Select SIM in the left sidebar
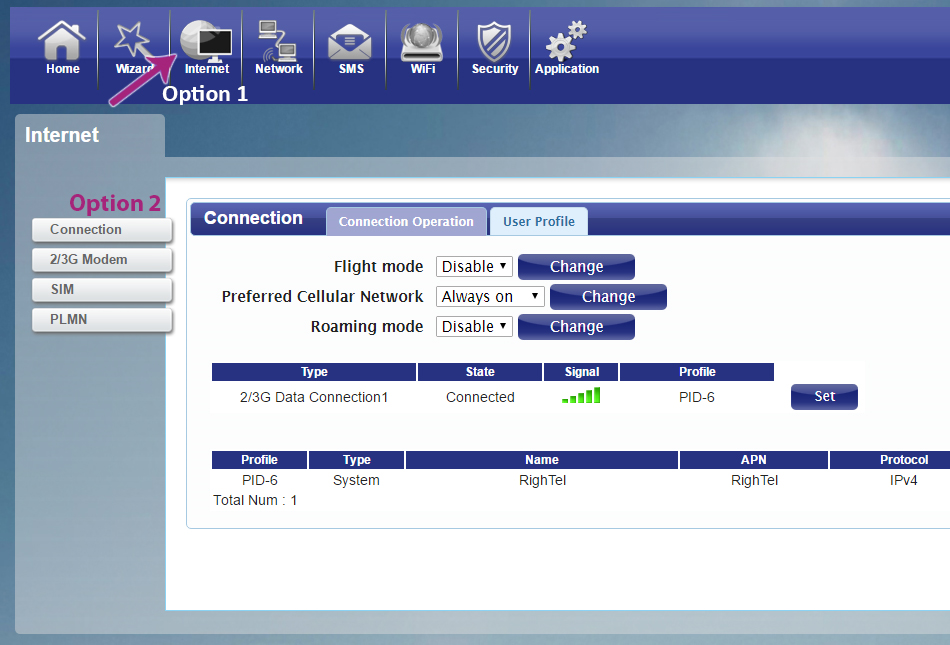The width and height of the screenshot is (950, 645). click(x=102, y=290)
